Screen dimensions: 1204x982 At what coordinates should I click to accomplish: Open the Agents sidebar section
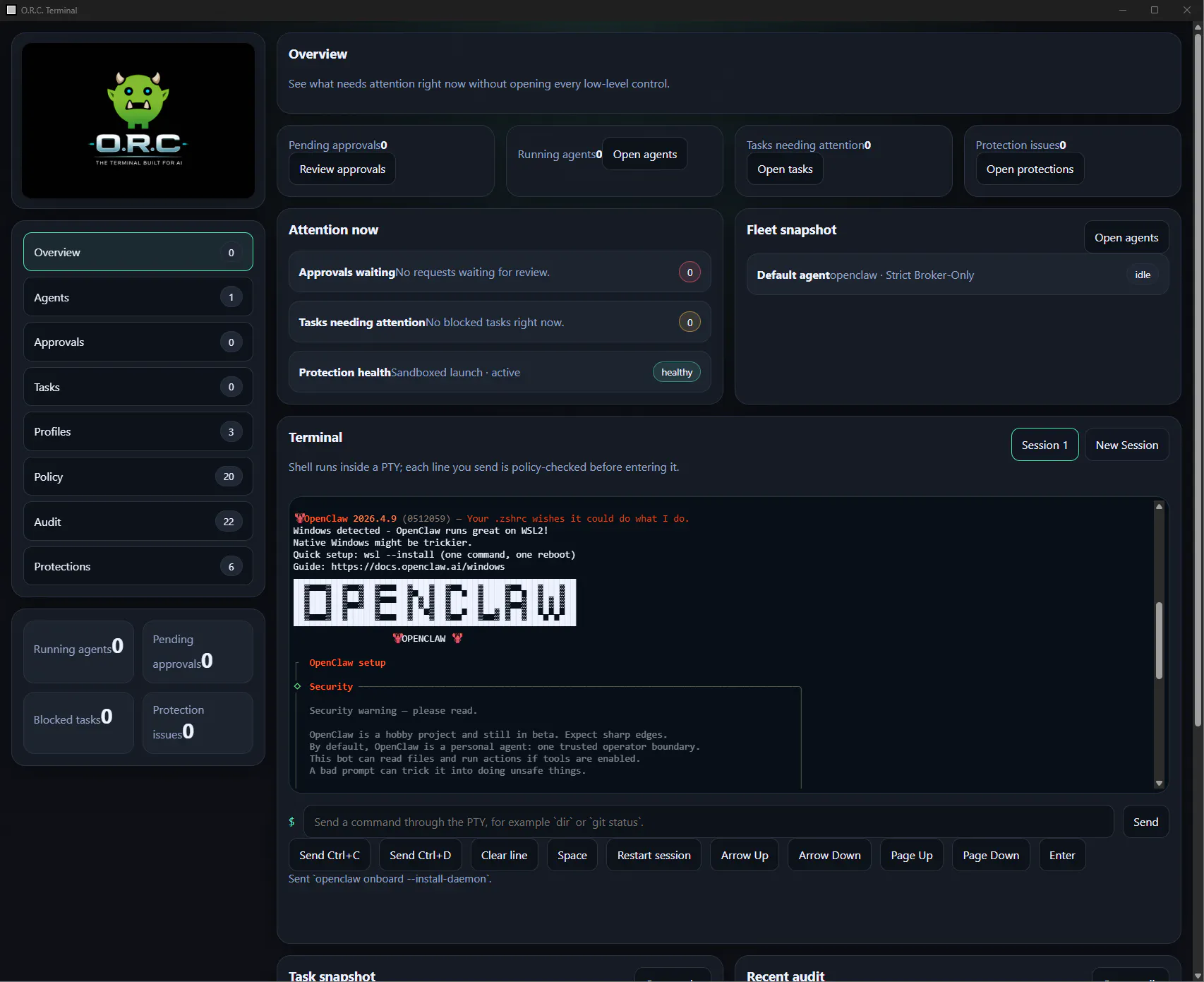pyautogui.click(x=138, y=297)
